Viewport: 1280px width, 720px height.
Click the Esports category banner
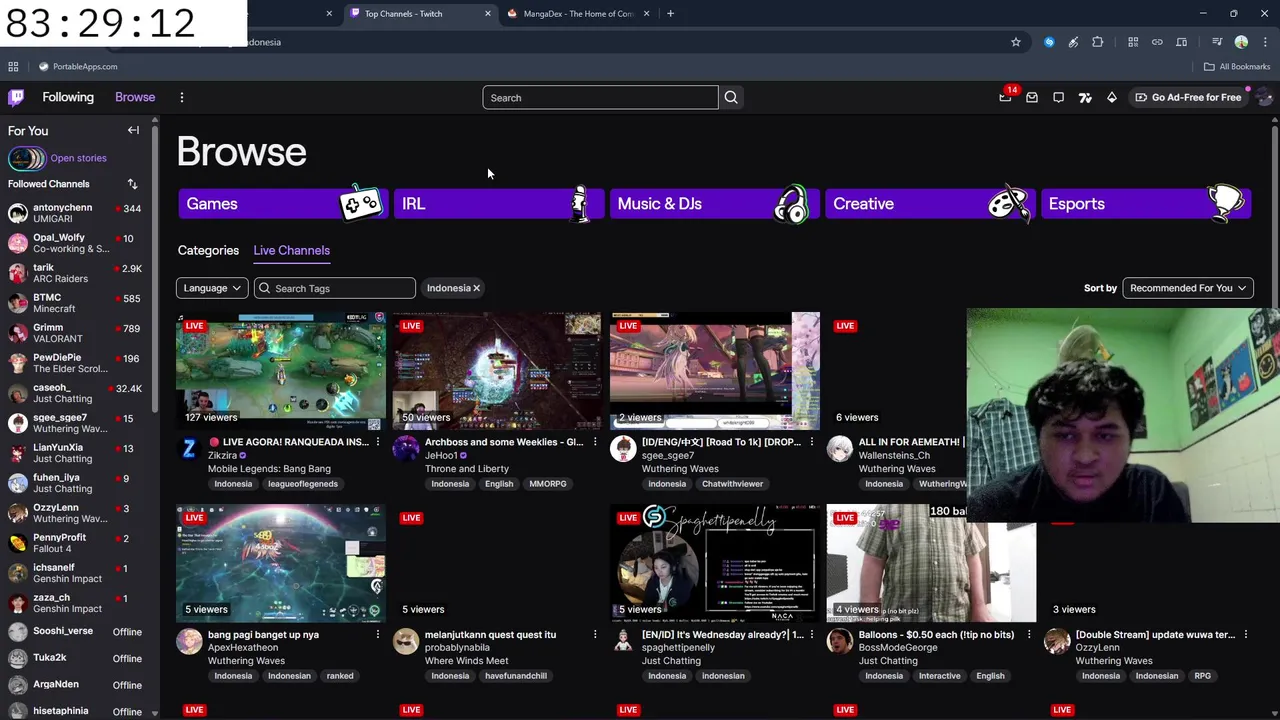(x=1145, y=204)
